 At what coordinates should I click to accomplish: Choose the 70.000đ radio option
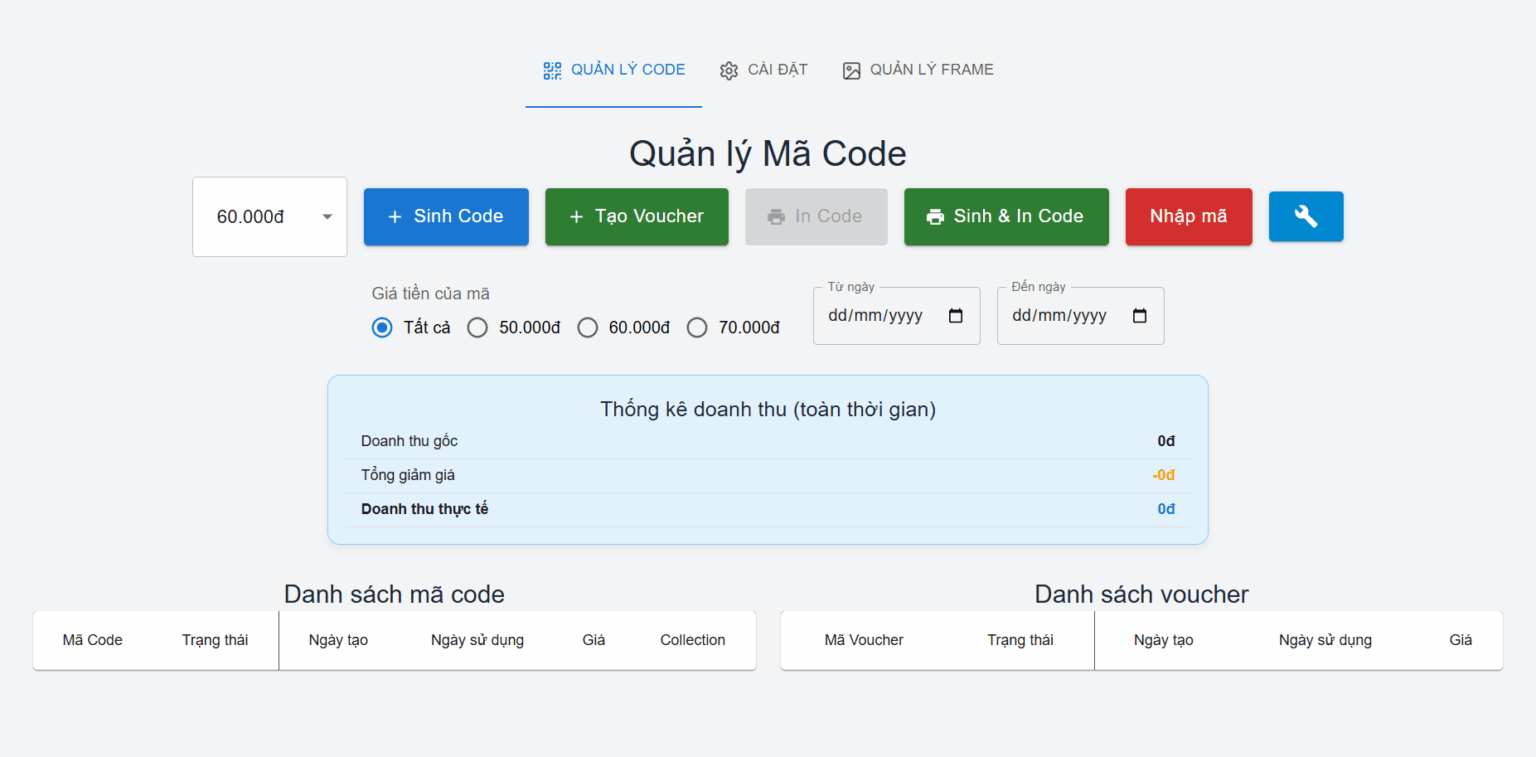coord(697,328)
